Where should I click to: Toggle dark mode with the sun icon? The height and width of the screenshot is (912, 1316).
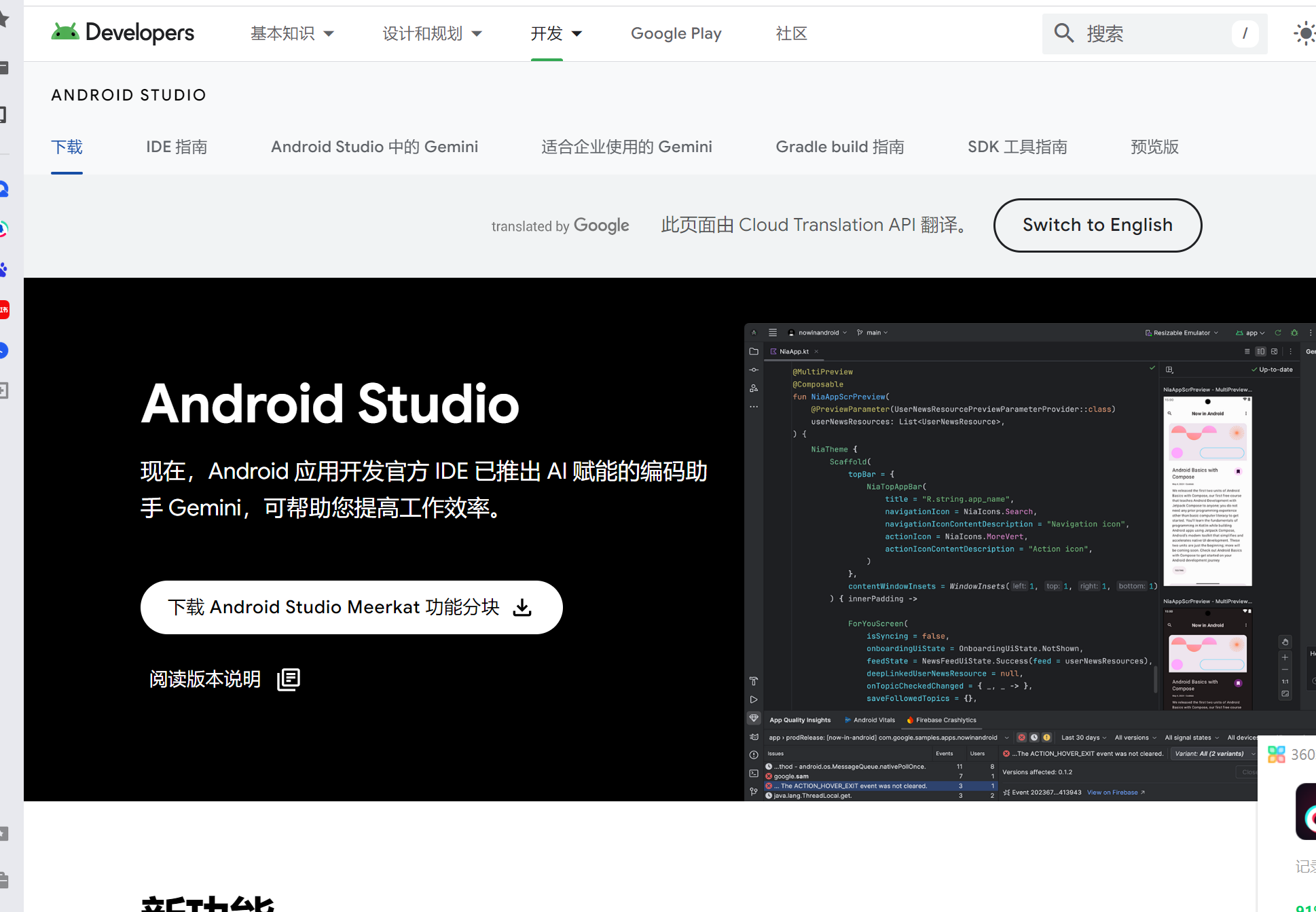click(x=1304, y=33)
